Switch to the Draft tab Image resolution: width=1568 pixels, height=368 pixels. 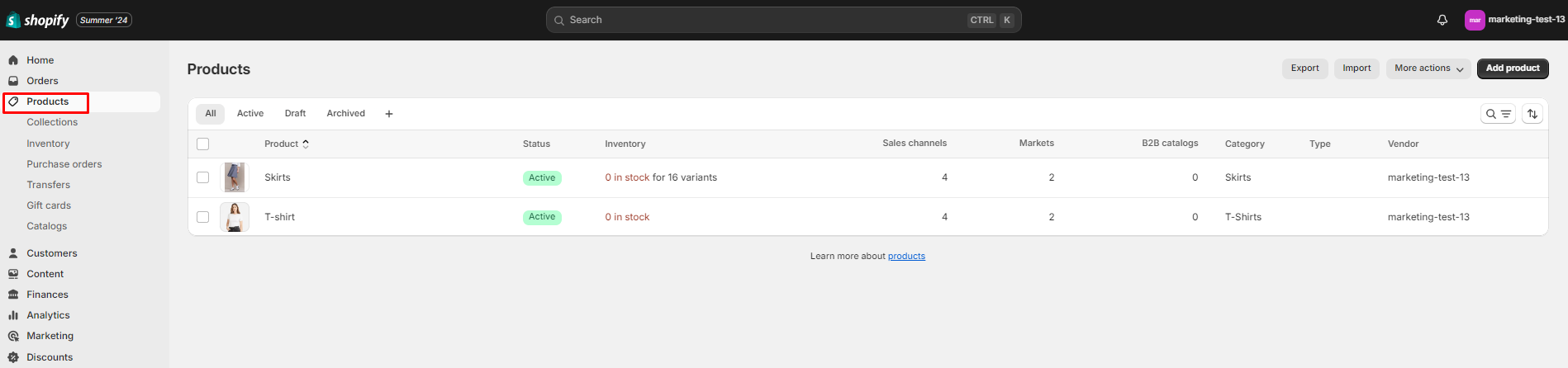point(295,114)
